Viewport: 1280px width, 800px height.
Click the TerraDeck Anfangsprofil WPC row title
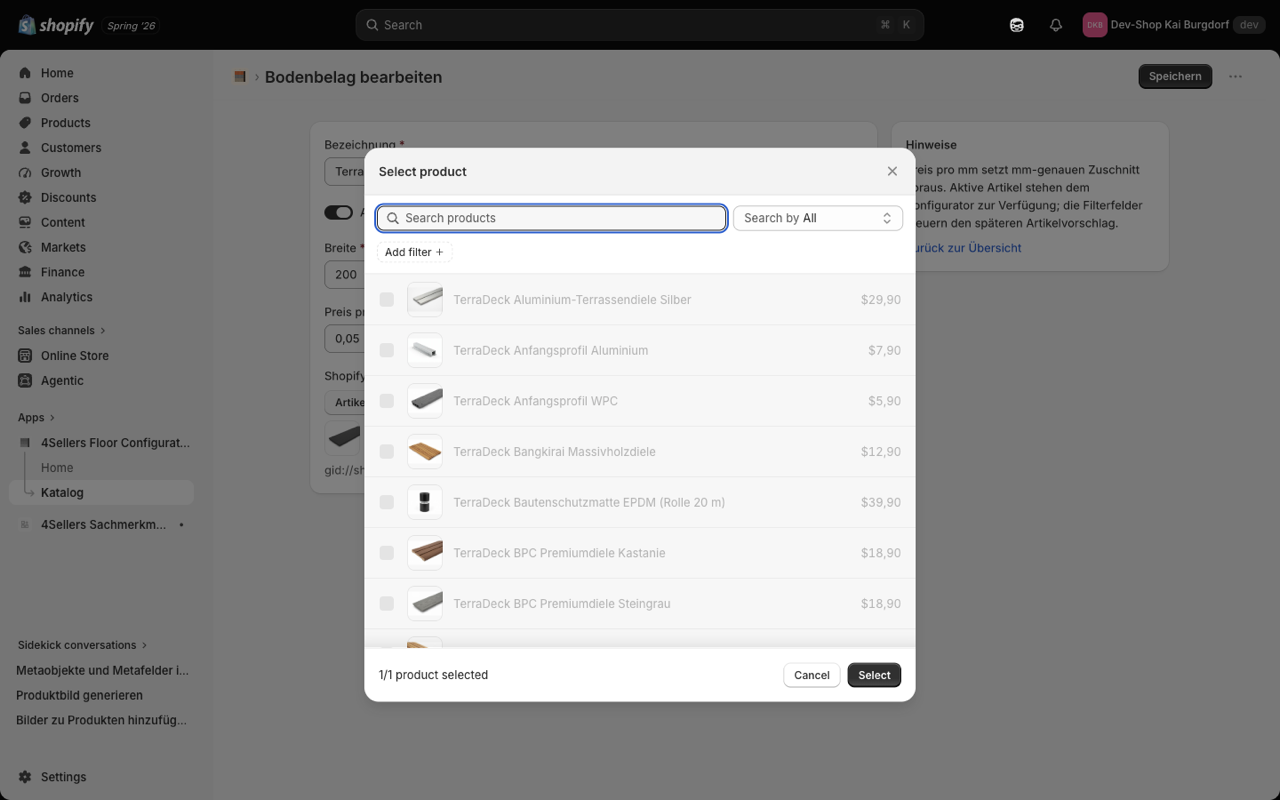[536, 401]
